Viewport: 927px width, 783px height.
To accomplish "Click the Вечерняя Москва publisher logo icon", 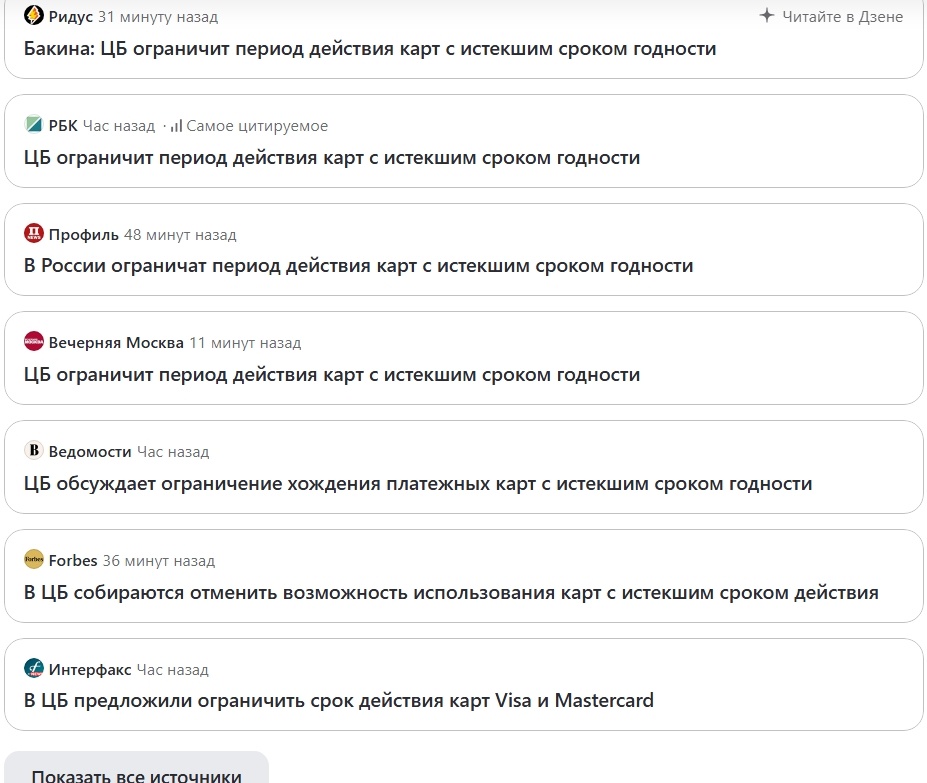I will point(33,343).
